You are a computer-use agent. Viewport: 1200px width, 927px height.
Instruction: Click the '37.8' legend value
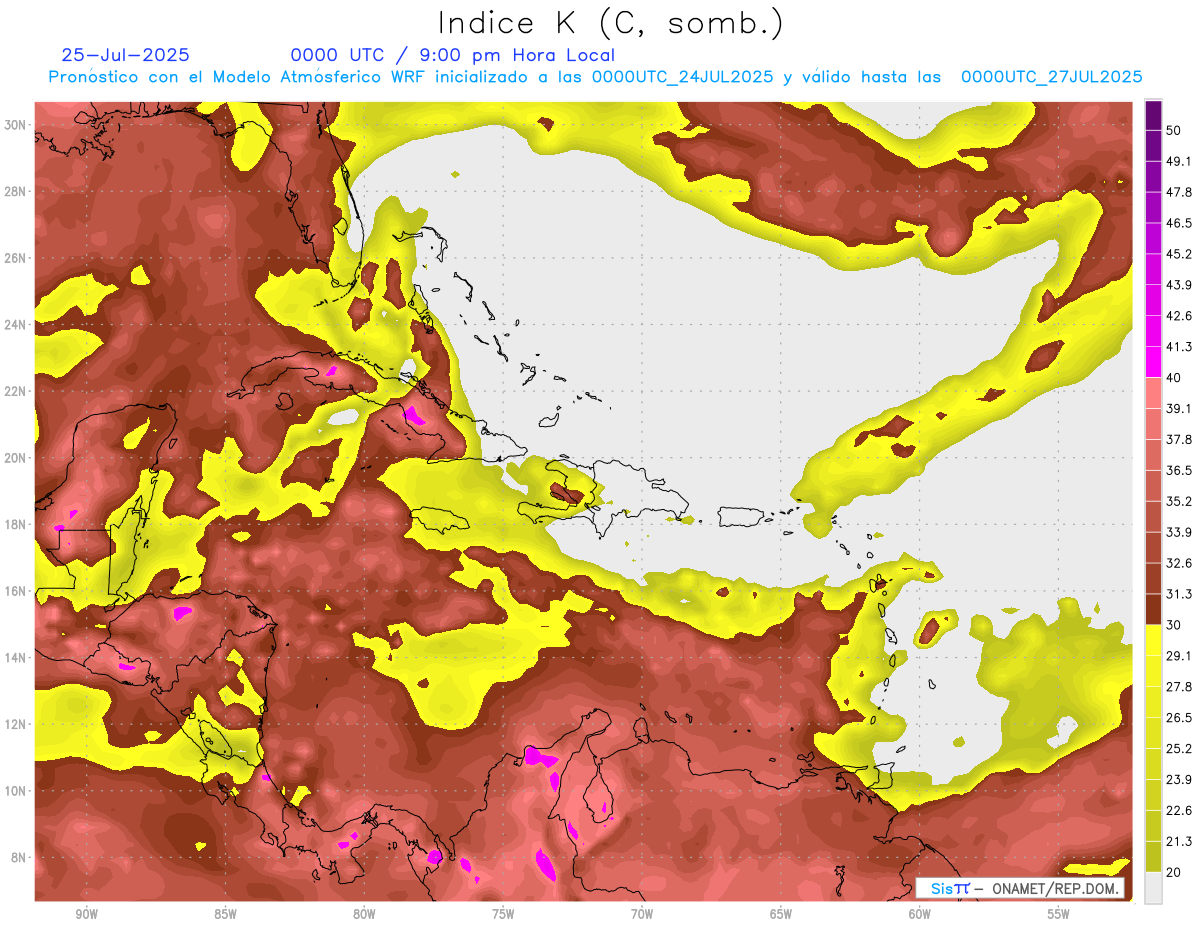tap(1178, 439)
